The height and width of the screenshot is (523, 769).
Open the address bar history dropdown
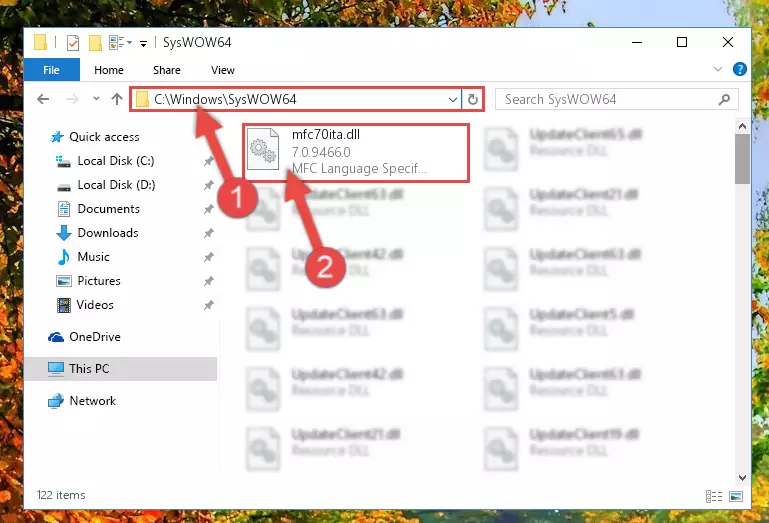coord(453,100)
